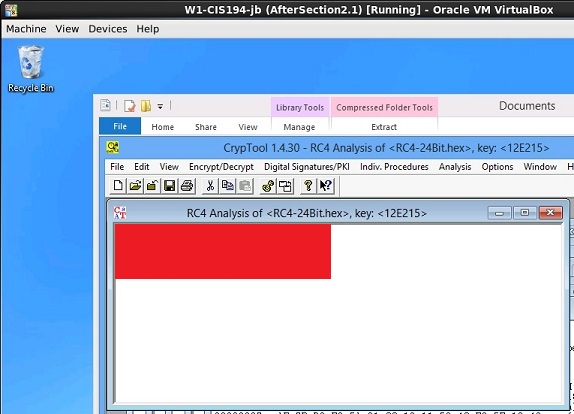Click inside the RC4 Analysis text area
This screenshot has height=414, width=574.
tap(339, 313)
